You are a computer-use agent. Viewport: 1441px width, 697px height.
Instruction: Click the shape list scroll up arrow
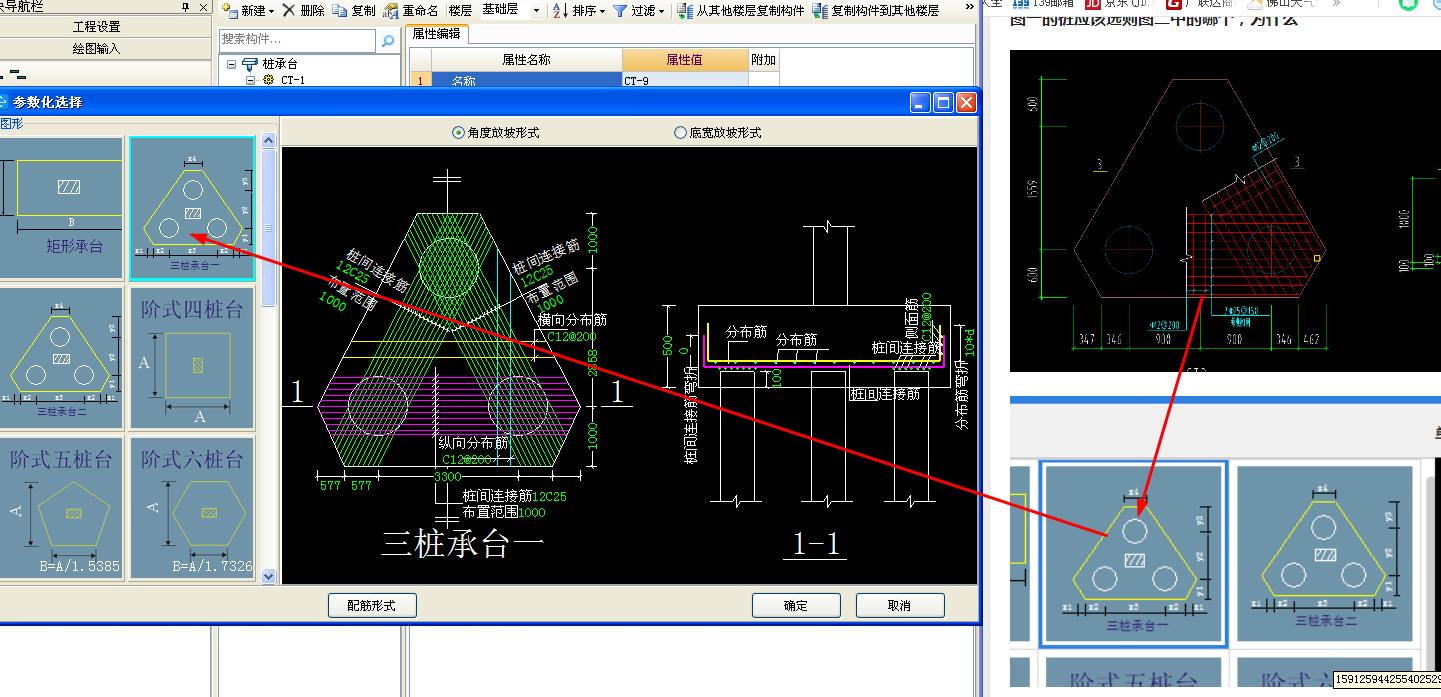[x=268, y=141]
